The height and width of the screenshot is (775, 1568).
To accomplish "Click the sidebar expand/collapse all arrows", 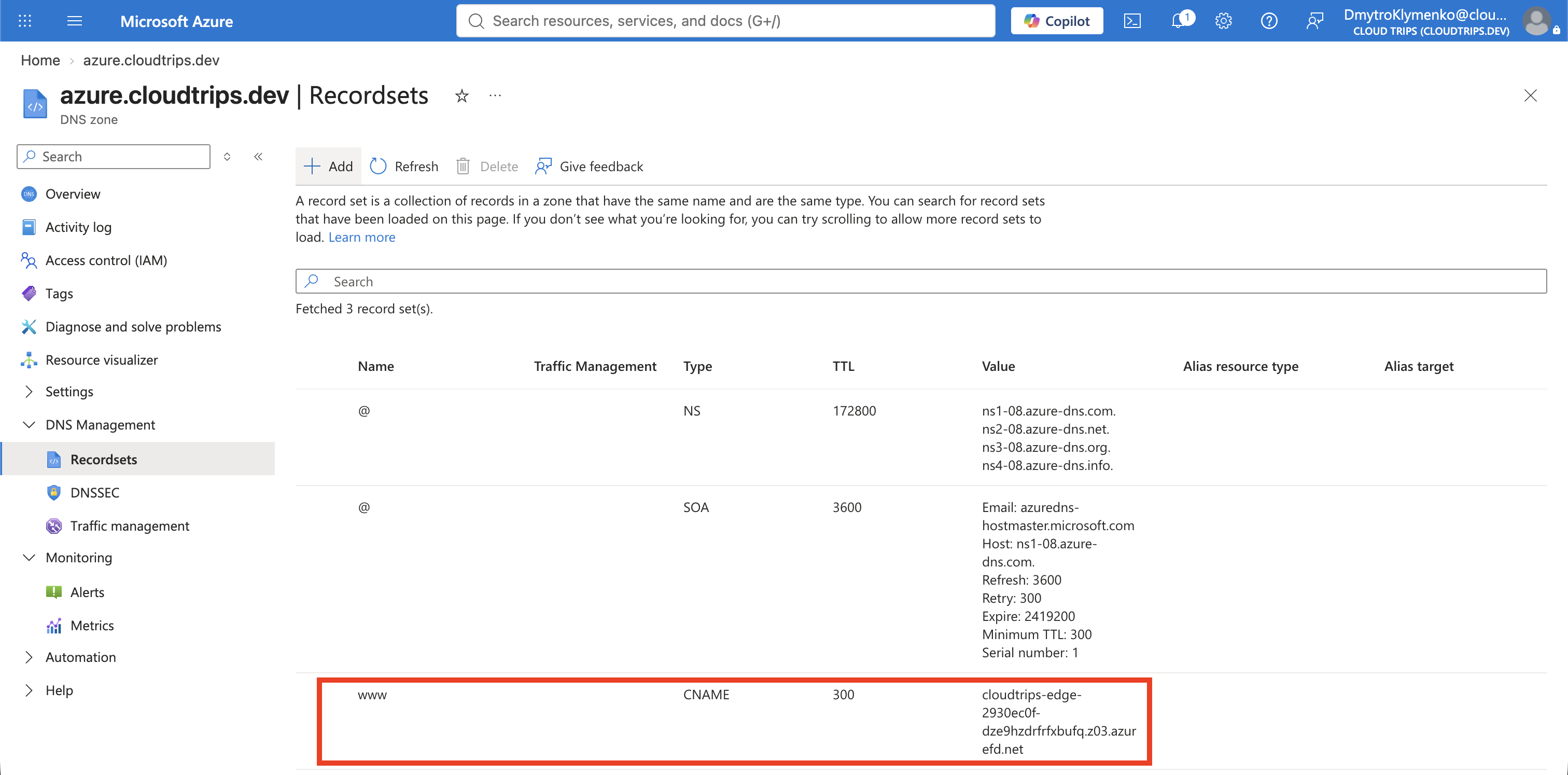I will [x=227, y=157].
